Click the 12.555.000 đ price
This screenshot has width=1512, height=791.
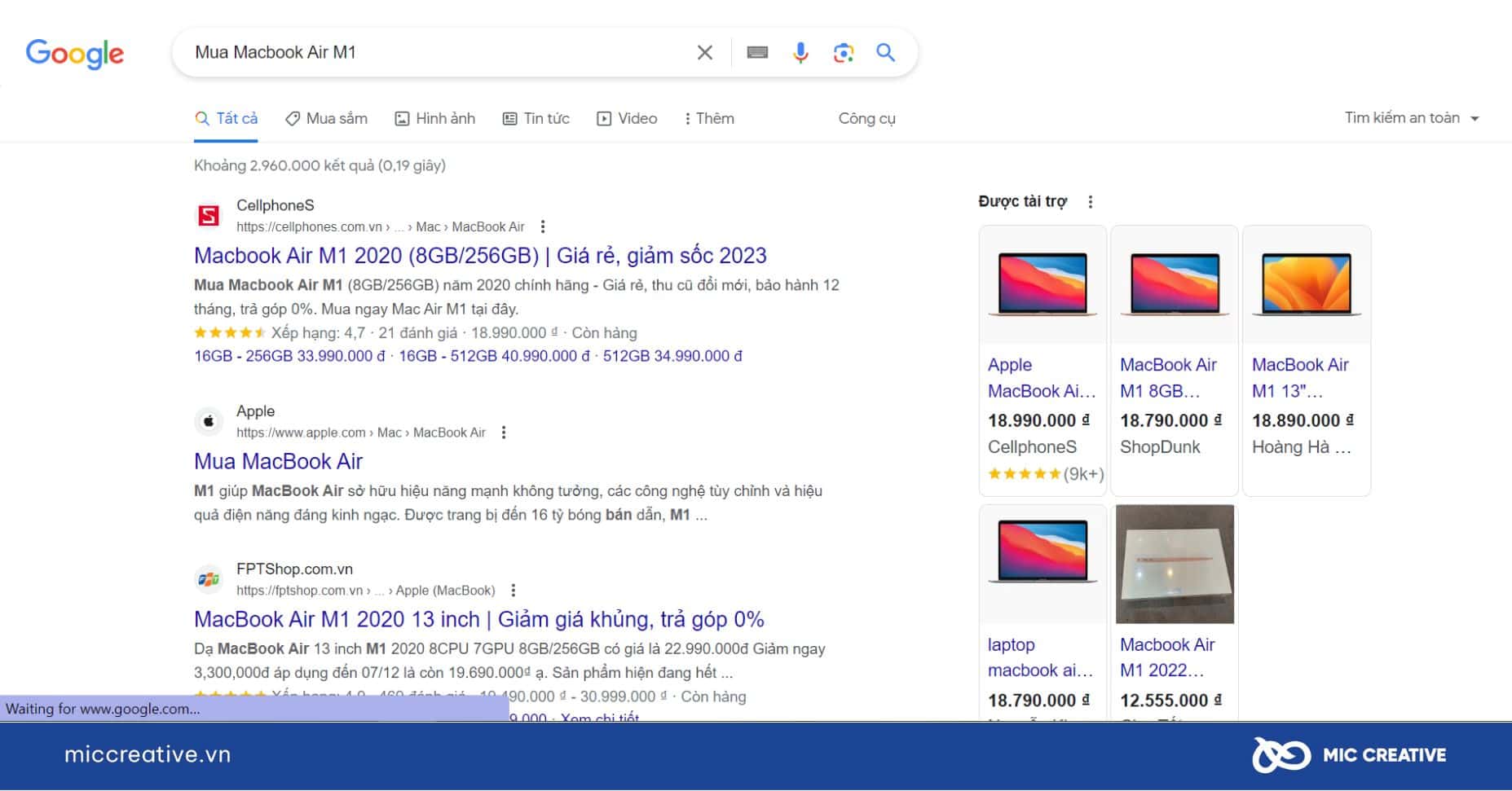pyautogui.click(x=1170, y=701)
